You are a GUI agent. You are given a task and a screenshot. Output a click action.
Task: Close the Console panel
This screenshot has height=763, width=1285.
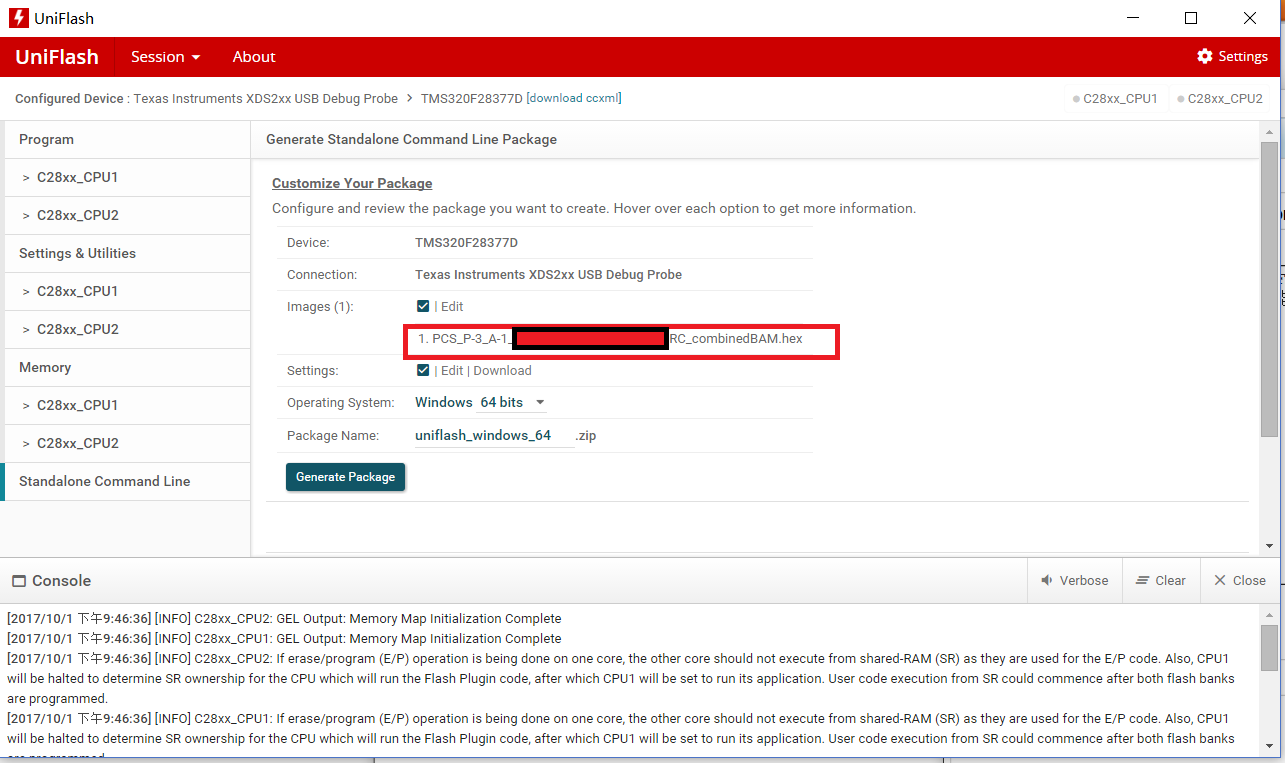click(1239, 581)
